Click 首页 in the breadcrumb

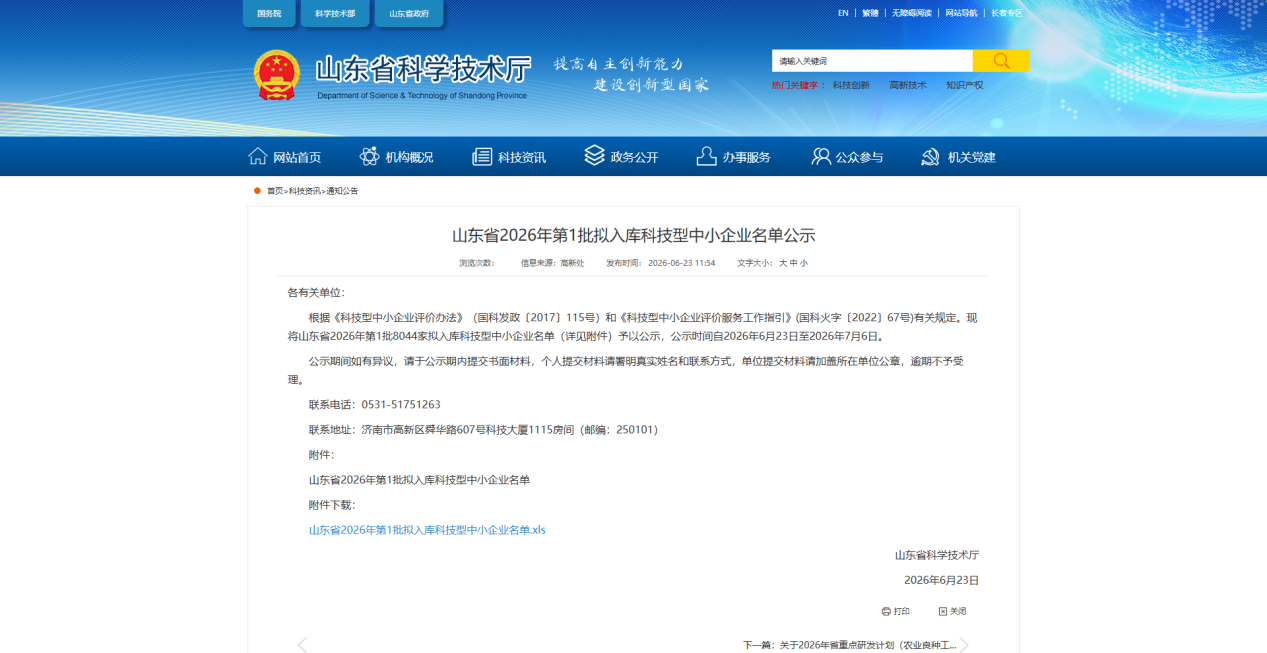pos(274,190)
